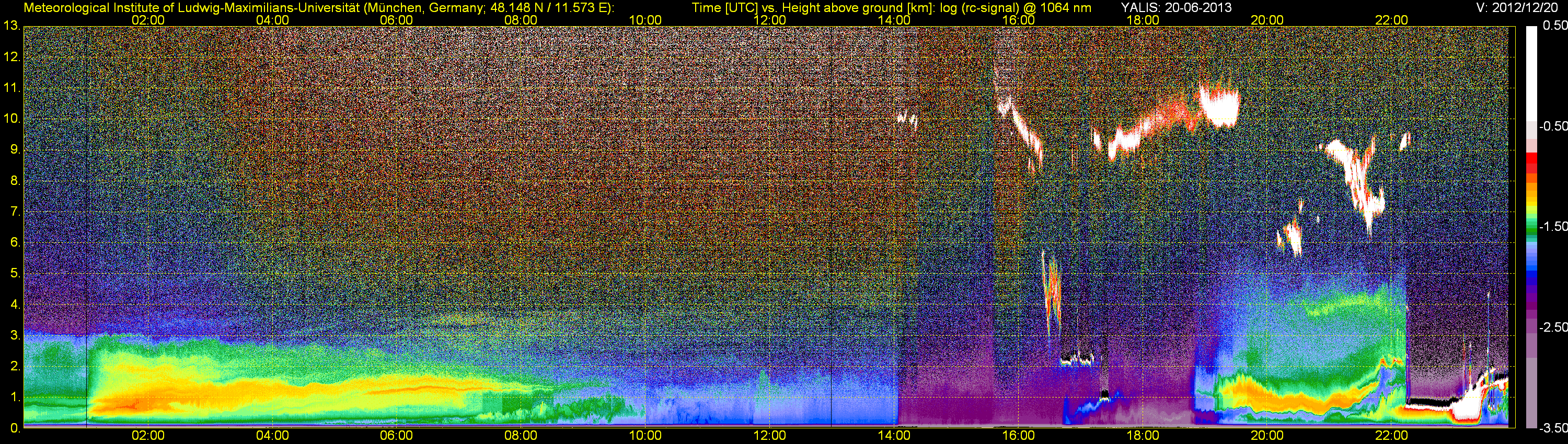Pick the 22:00 tick label on the bottom axis
This screenshot has height=444, width=1568.
click(x=1391, y=436)
